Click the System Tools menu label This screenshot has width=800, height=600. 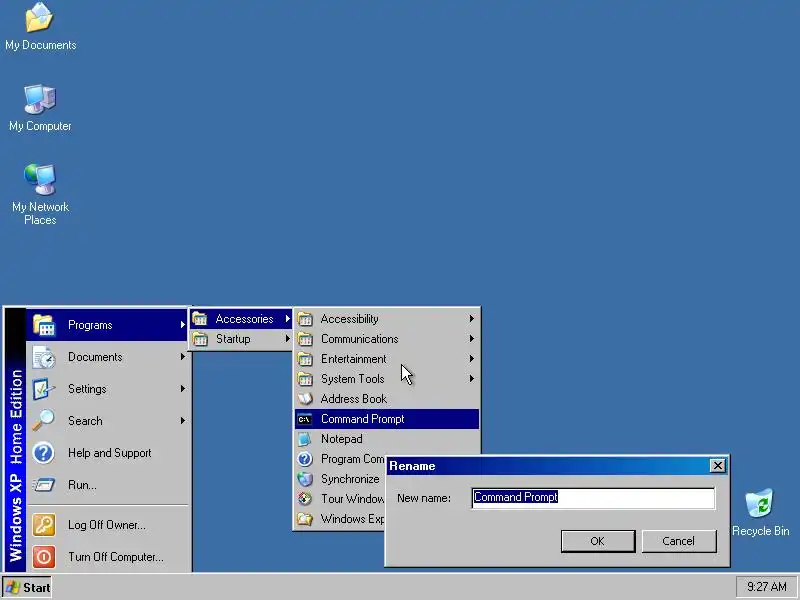coord(352,379)
